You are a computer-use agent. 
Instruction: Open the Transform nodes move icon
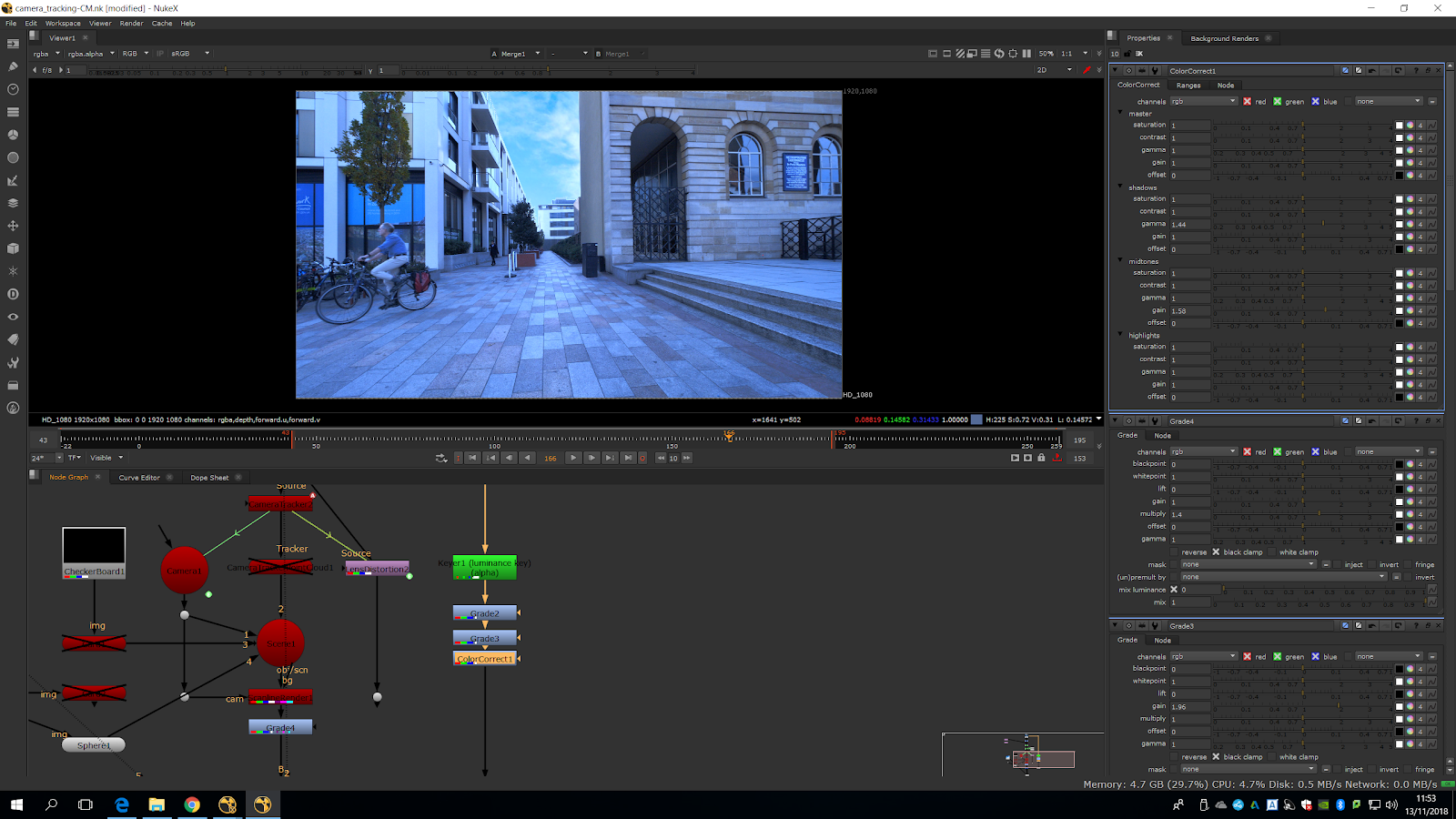pos(13,226)
